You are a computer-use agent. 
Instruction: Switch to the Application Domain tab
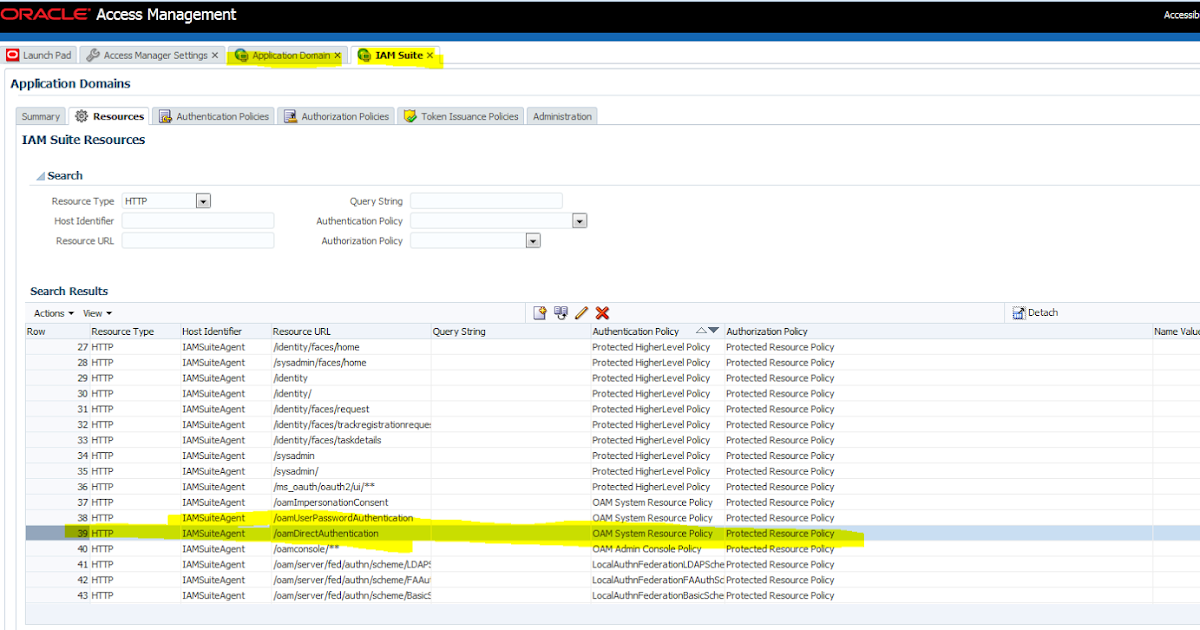coord(290,56)
